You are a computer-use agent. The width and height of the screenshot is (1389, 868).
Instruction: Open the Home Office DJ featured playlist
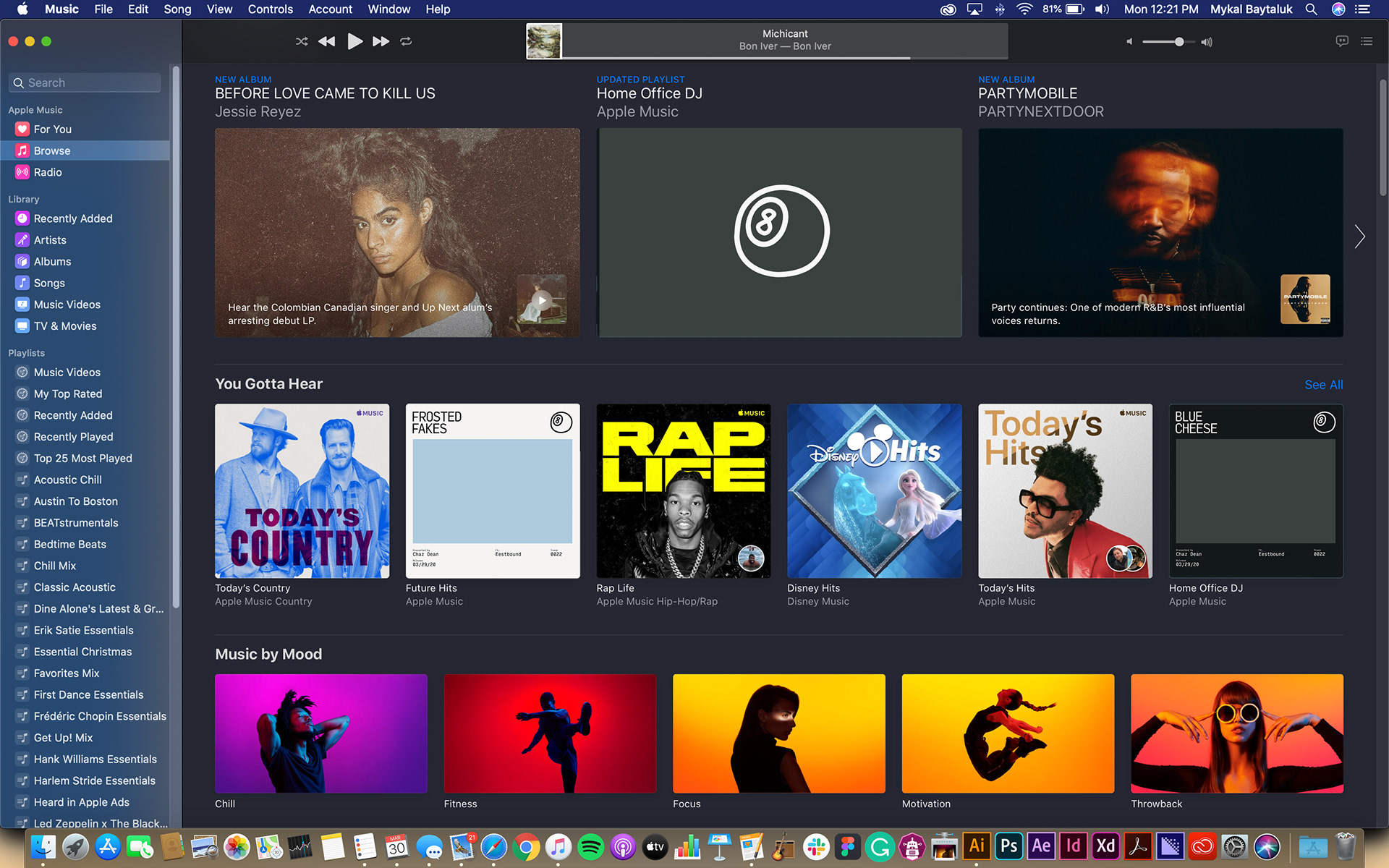pos(779,233)
